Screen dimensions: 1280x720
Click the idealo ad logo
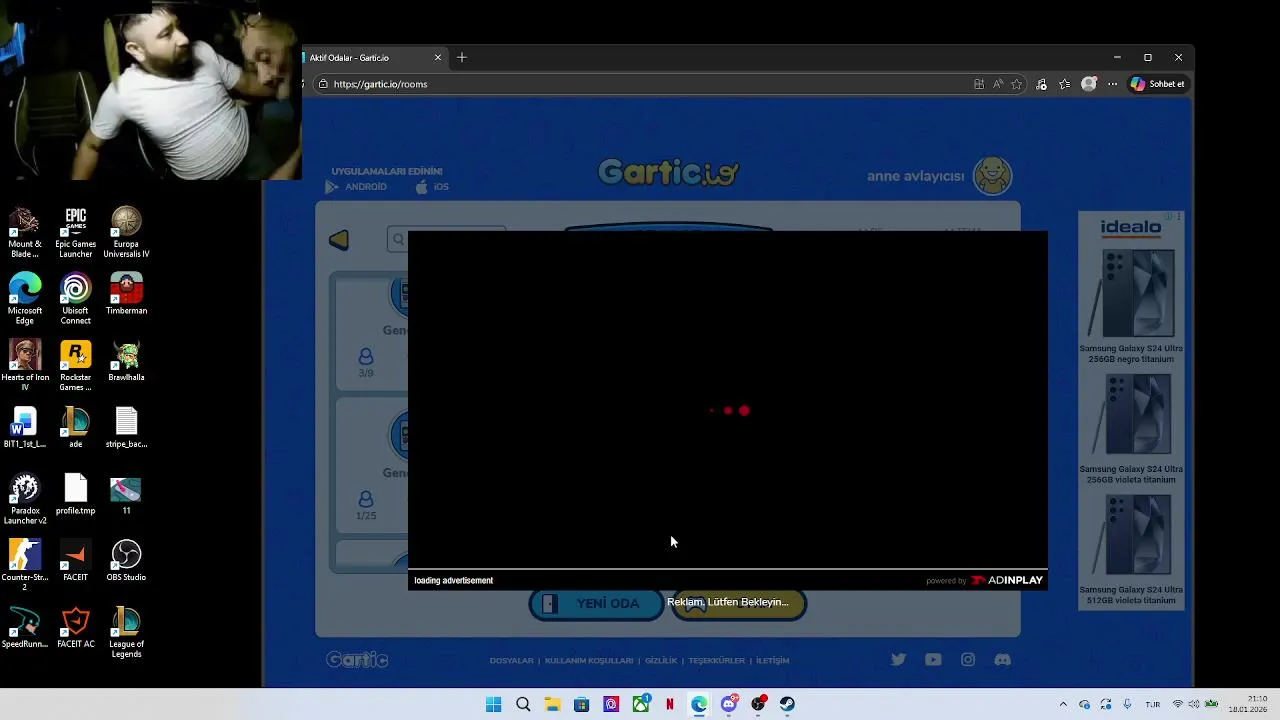pyautogui.click(x=1131, y=228)
